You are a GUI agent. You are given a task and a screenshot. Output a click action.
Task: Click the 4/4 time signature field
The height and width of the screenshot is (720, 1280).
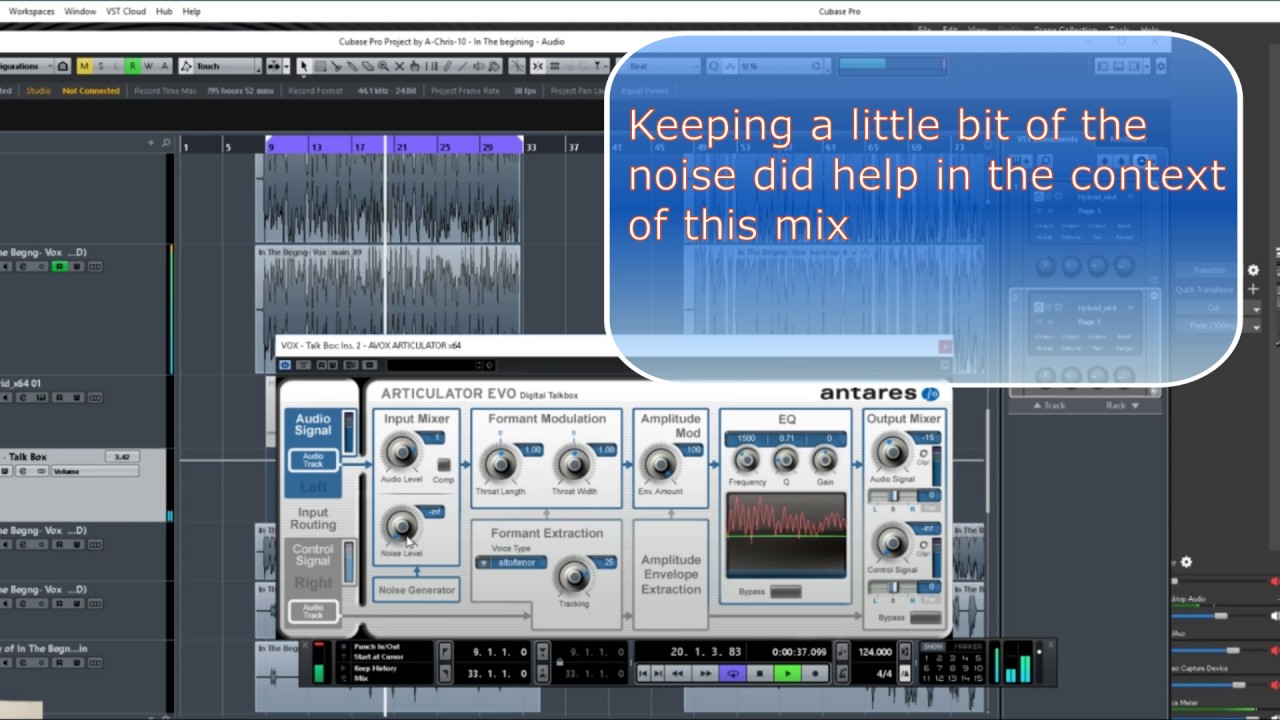point(882,674)
